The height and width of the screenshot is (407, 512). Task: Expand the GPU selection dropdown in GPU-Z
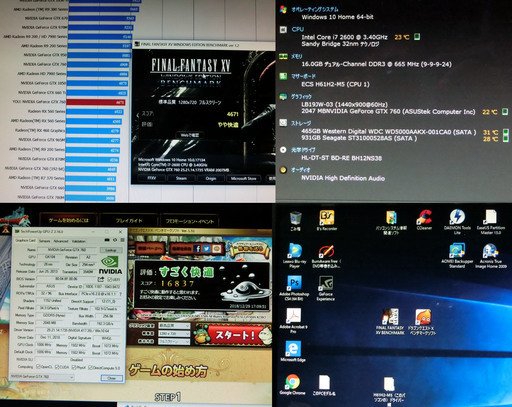click(42, 377)
